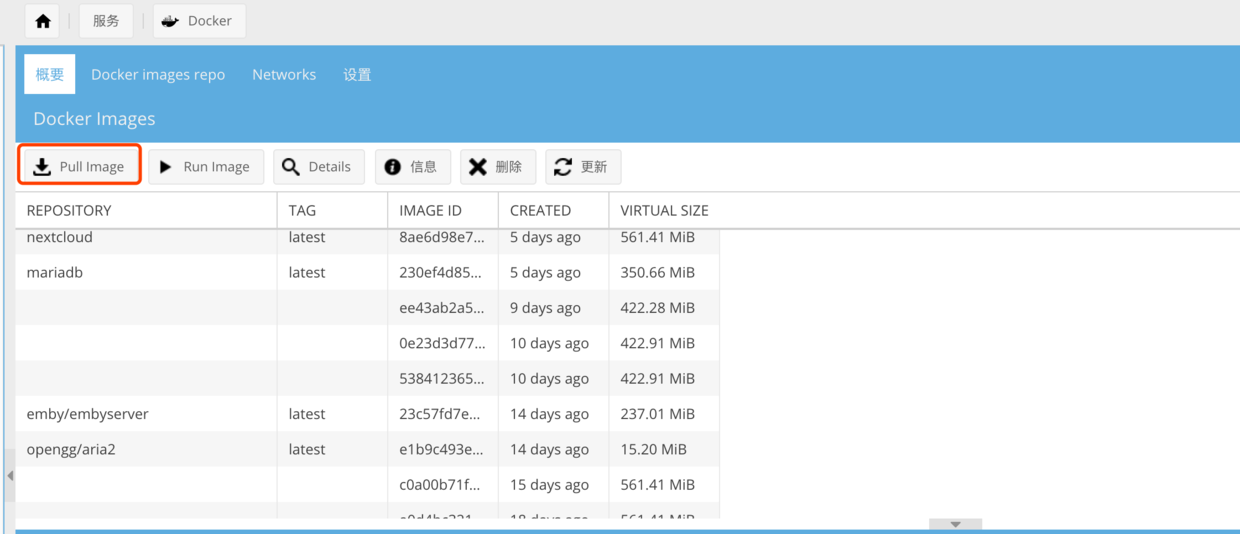The image size is (1240, 534).
Task: Select the emby/embyserver repository row
Action: click(367, 414)
